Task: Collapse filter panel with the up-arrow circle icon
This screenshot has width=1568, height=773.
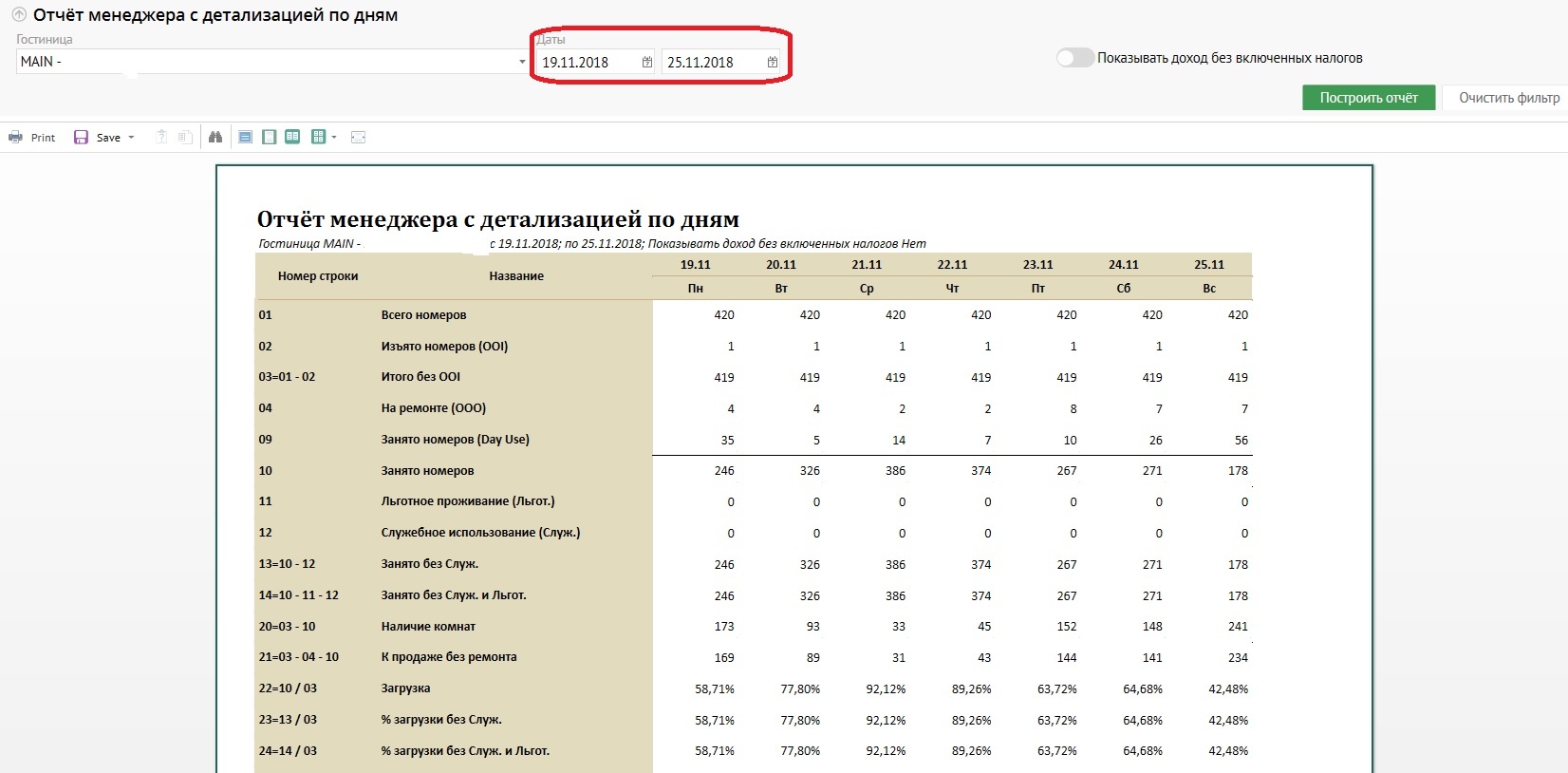Action: pyautogui.click(x=18, y=15)
